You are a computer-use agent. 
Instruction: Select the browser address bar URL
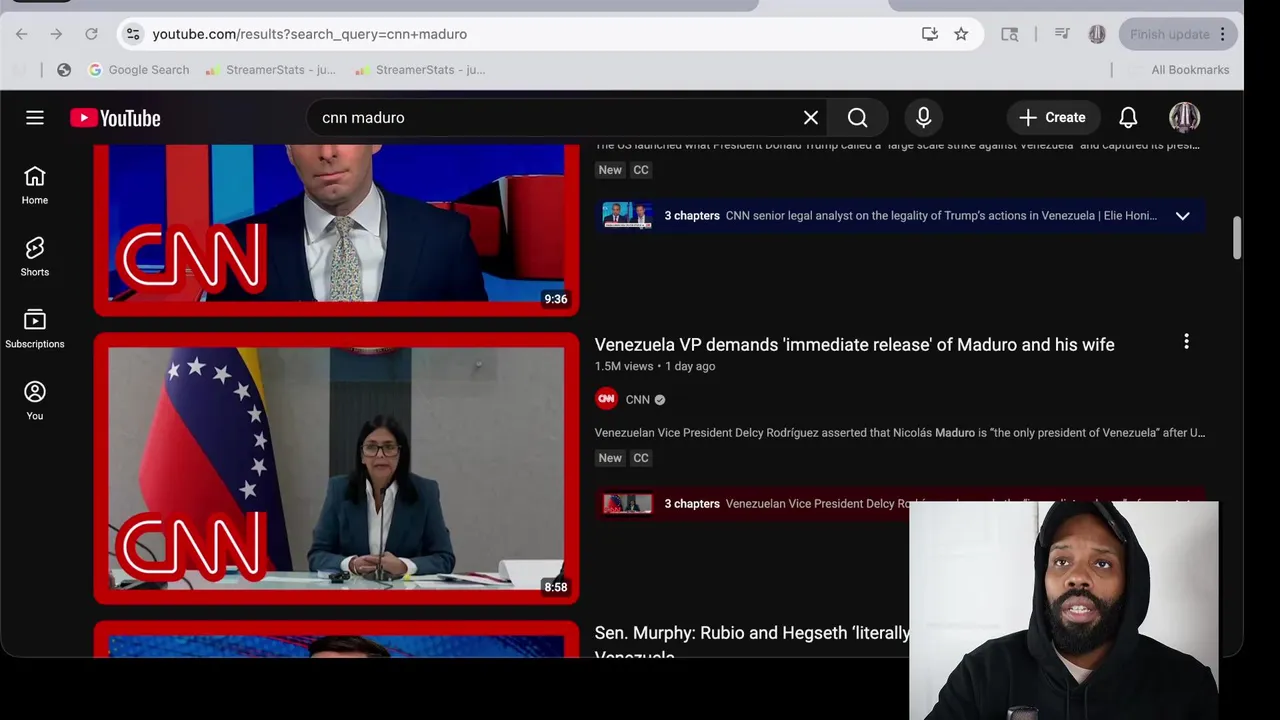tap(310, 34)
